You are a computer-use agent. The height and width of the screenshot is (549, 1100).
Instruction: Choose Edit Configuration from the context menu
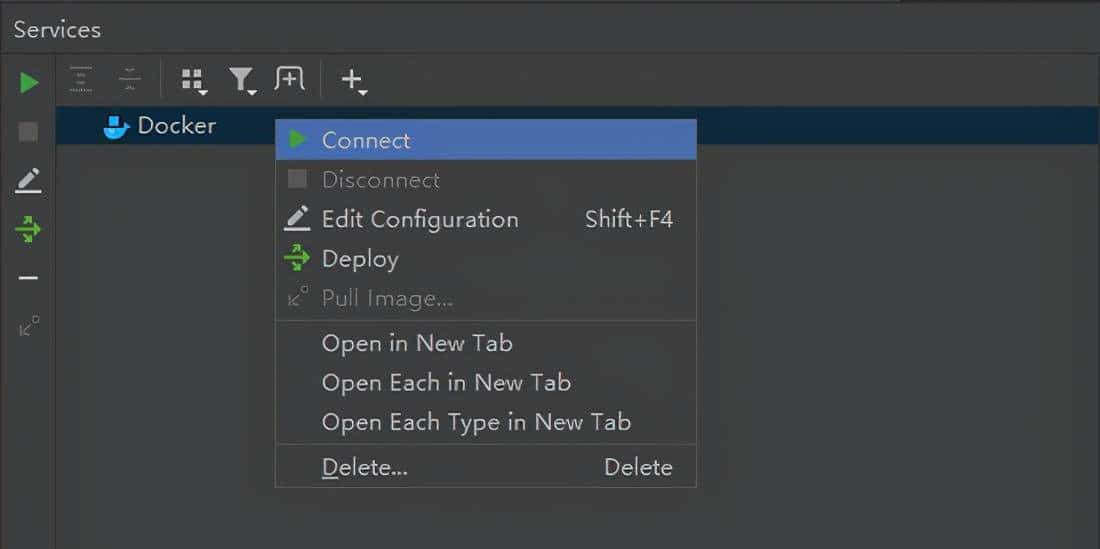[x=420, y=220]
